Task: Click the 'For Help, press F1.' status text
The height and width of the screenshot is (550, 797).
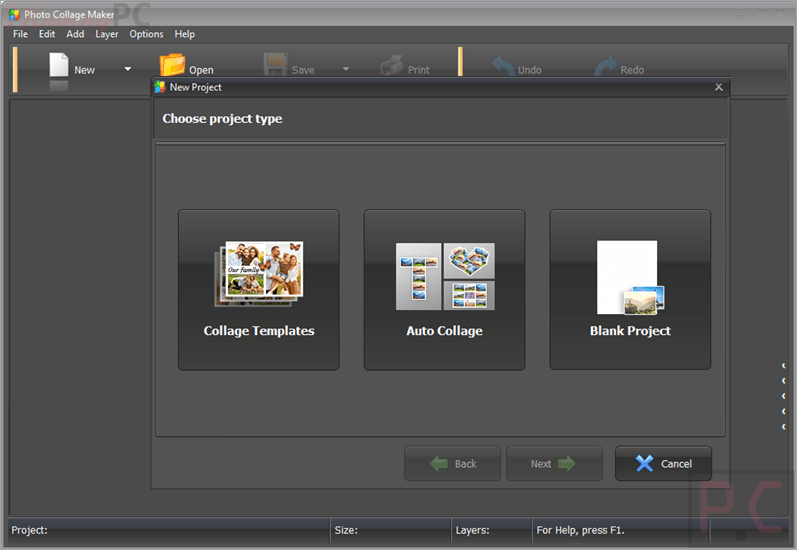Action: coord(580,530)
